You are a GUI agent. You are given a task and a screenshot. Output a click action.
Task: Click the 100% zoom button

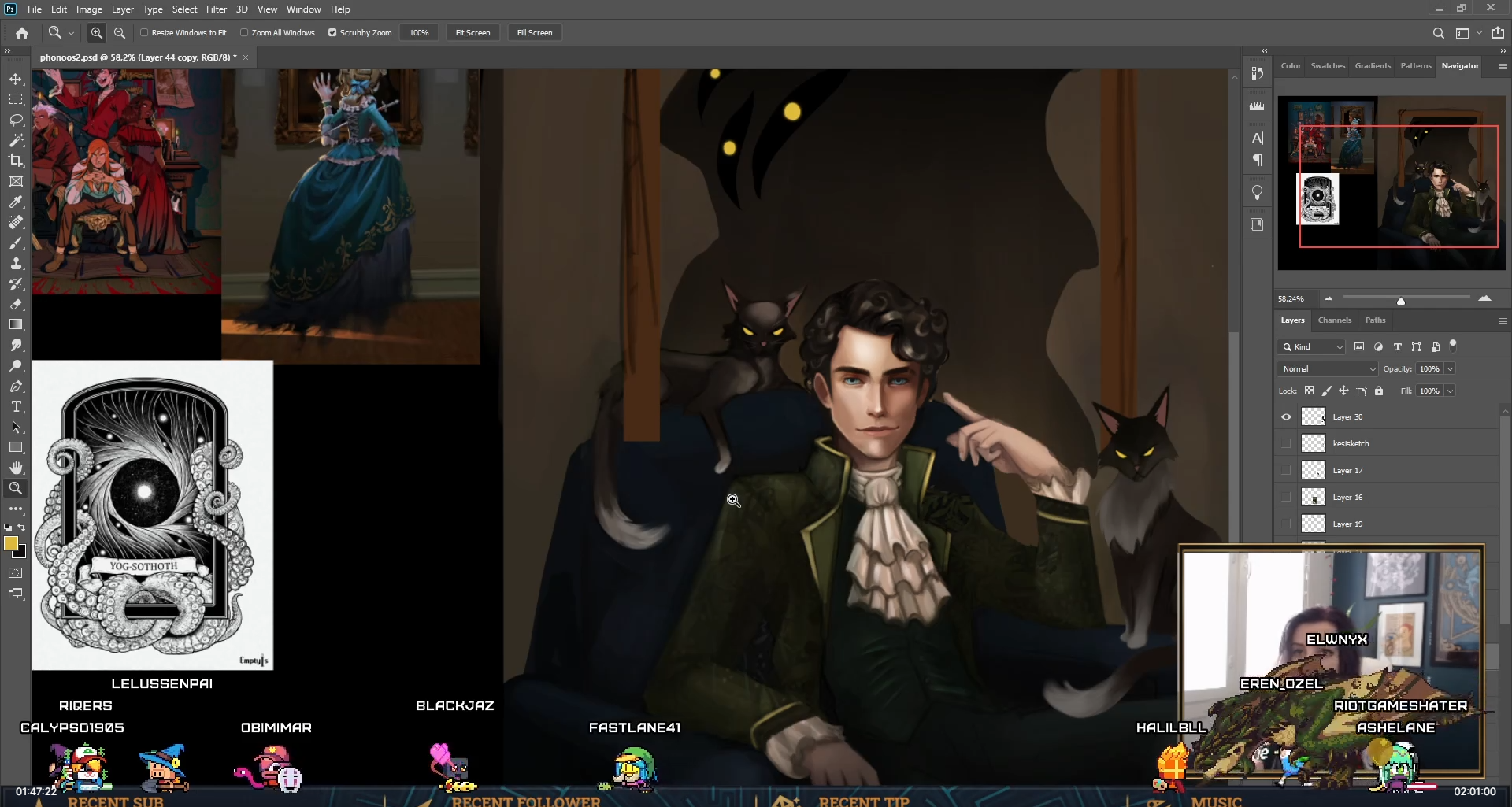(x=419, y=32)
